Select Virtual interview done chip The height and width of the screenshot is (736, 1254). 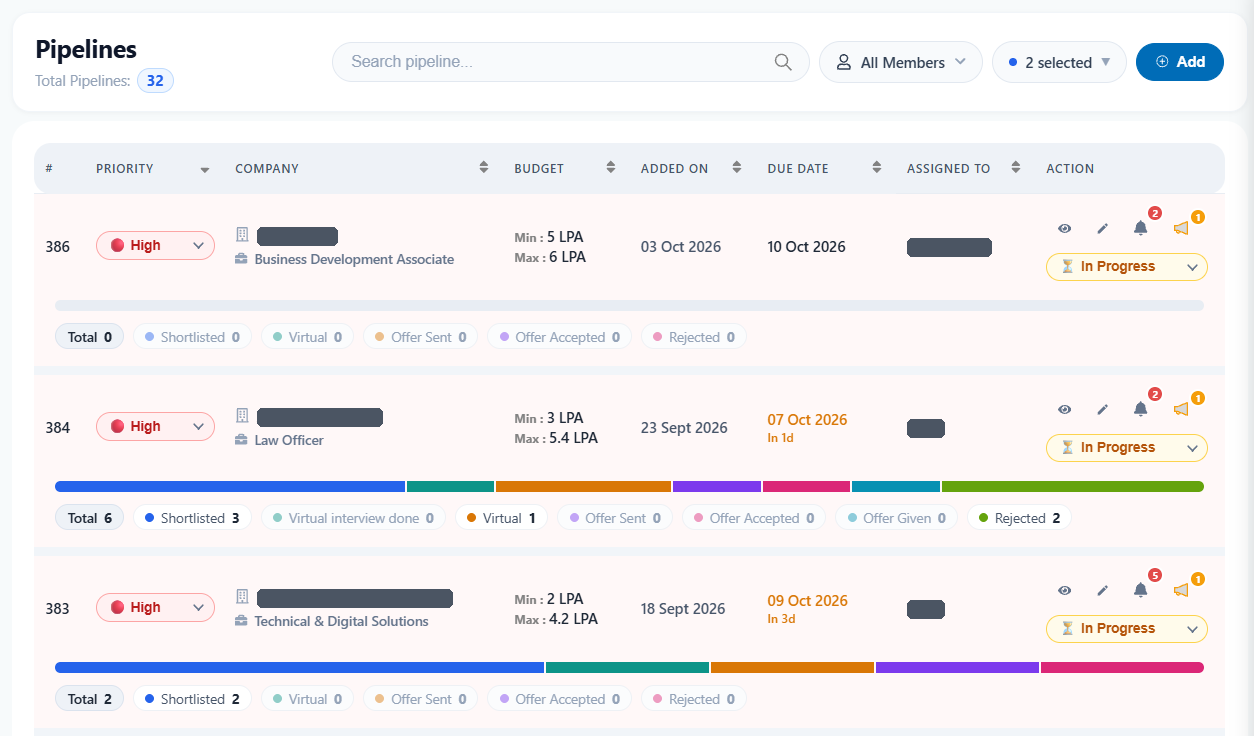coord(353,518)
